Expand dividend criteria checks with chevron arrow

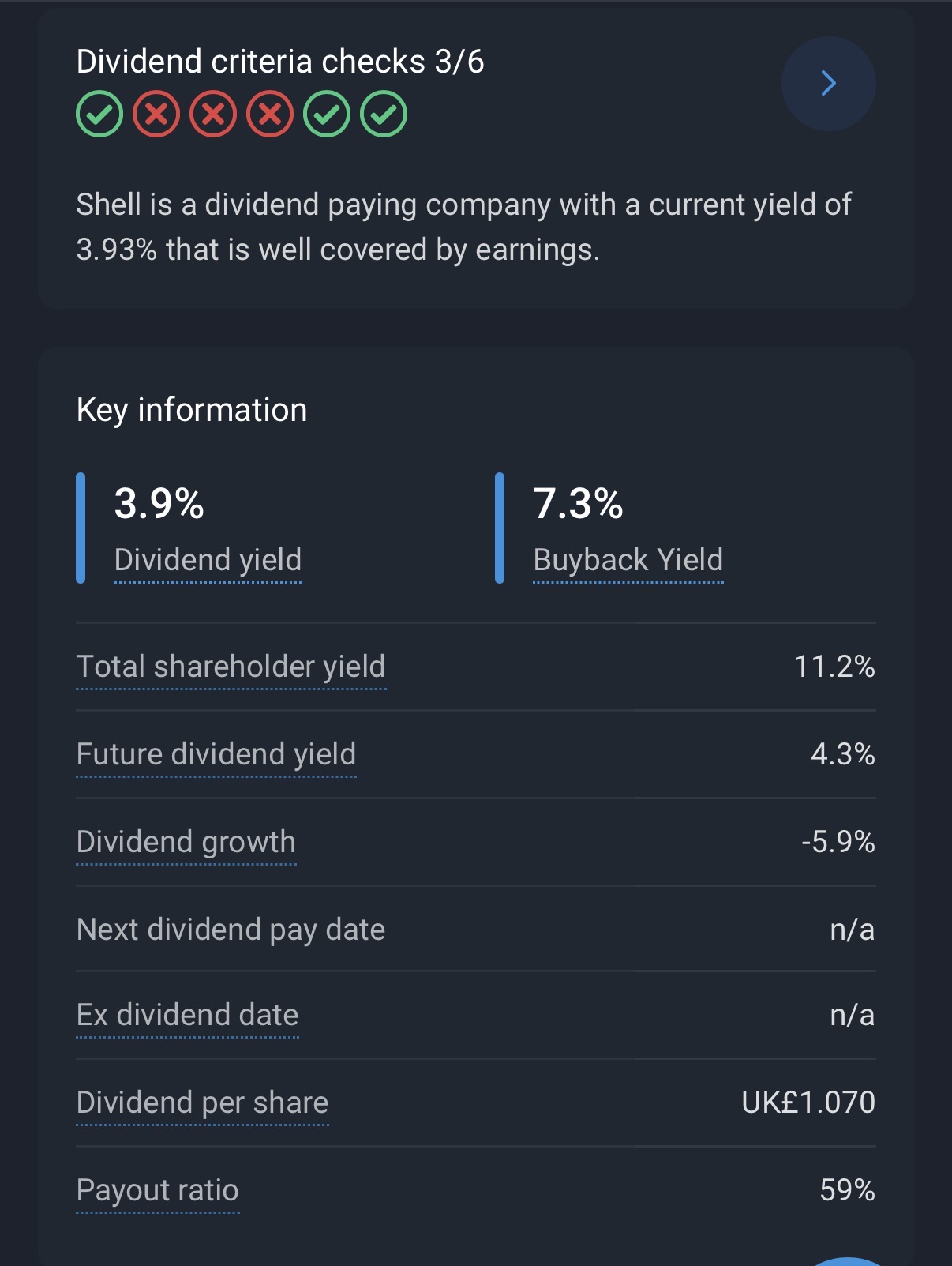(x=828, y=84)
